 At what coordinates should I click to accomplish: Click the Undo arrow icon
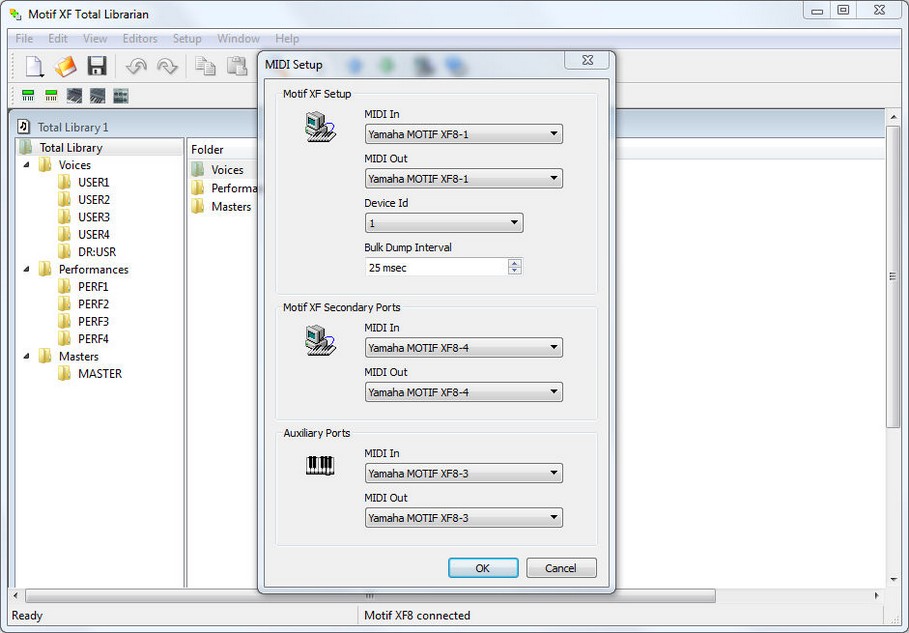point(136,67)
